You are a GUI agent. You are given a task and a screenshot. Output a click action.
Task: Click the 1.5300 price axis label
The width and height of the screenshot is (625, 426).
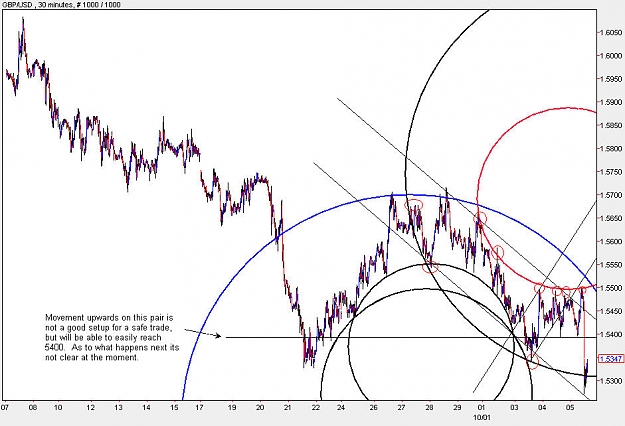pyautogui.click(x=611, y=381)
